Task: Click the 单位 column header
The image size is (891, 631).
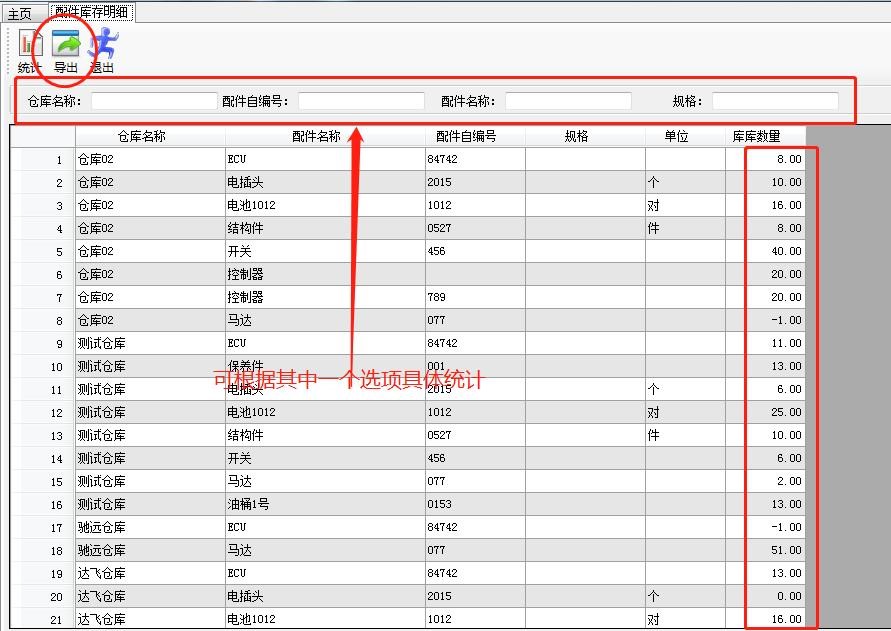Action: 685,136
